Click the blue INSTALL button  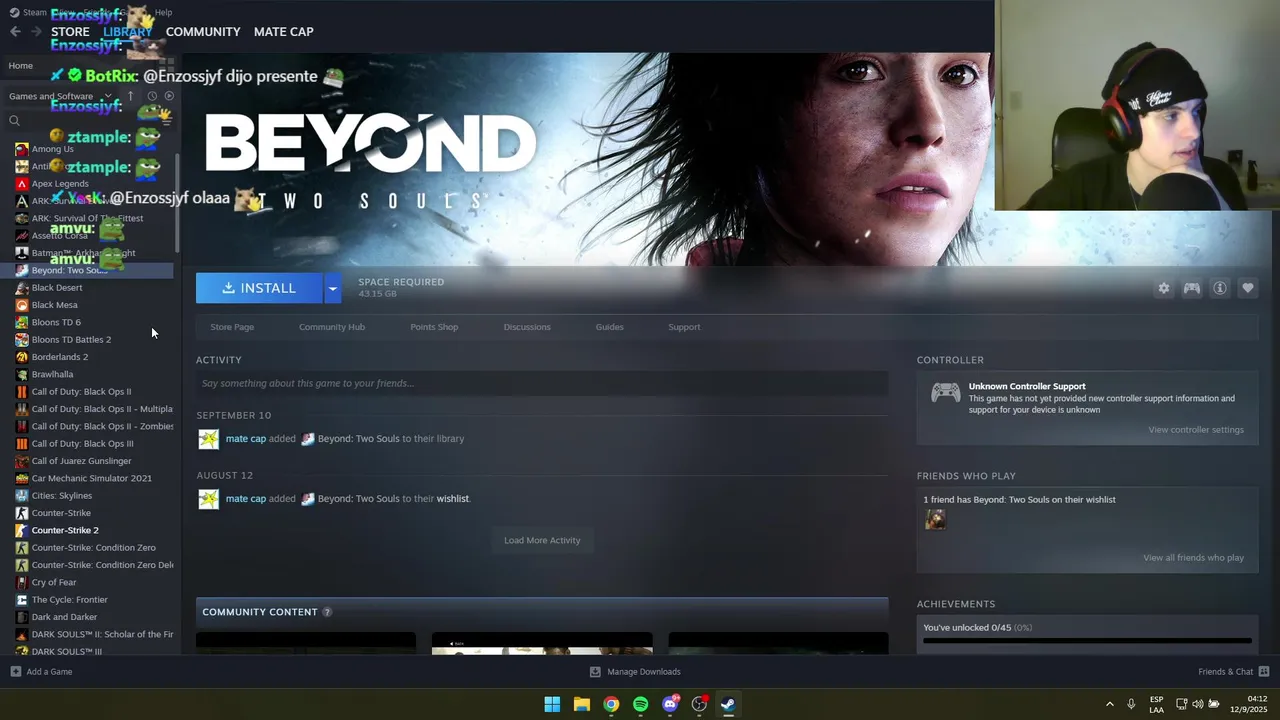[259, 288]
